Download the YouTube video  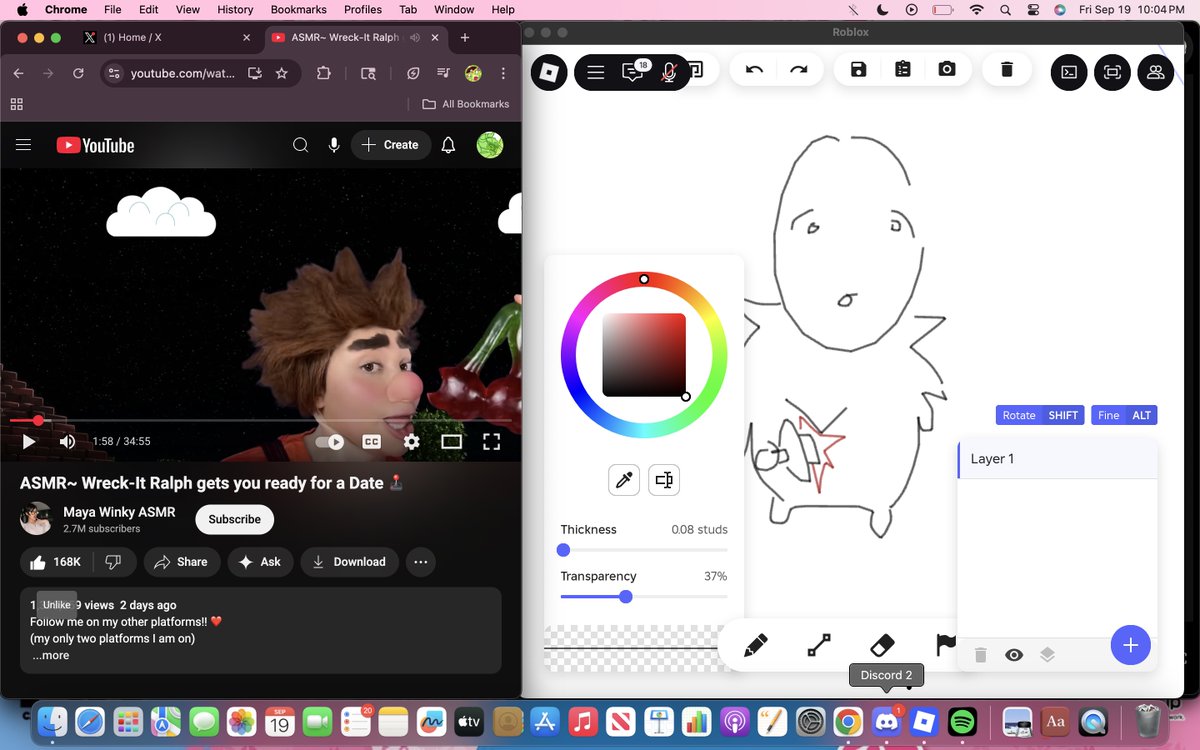coord(349,562)
